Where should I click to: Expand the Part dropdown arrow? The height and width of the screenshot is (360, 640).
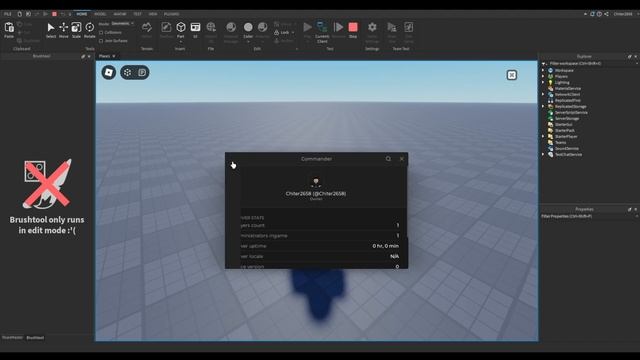pos(180,42)
